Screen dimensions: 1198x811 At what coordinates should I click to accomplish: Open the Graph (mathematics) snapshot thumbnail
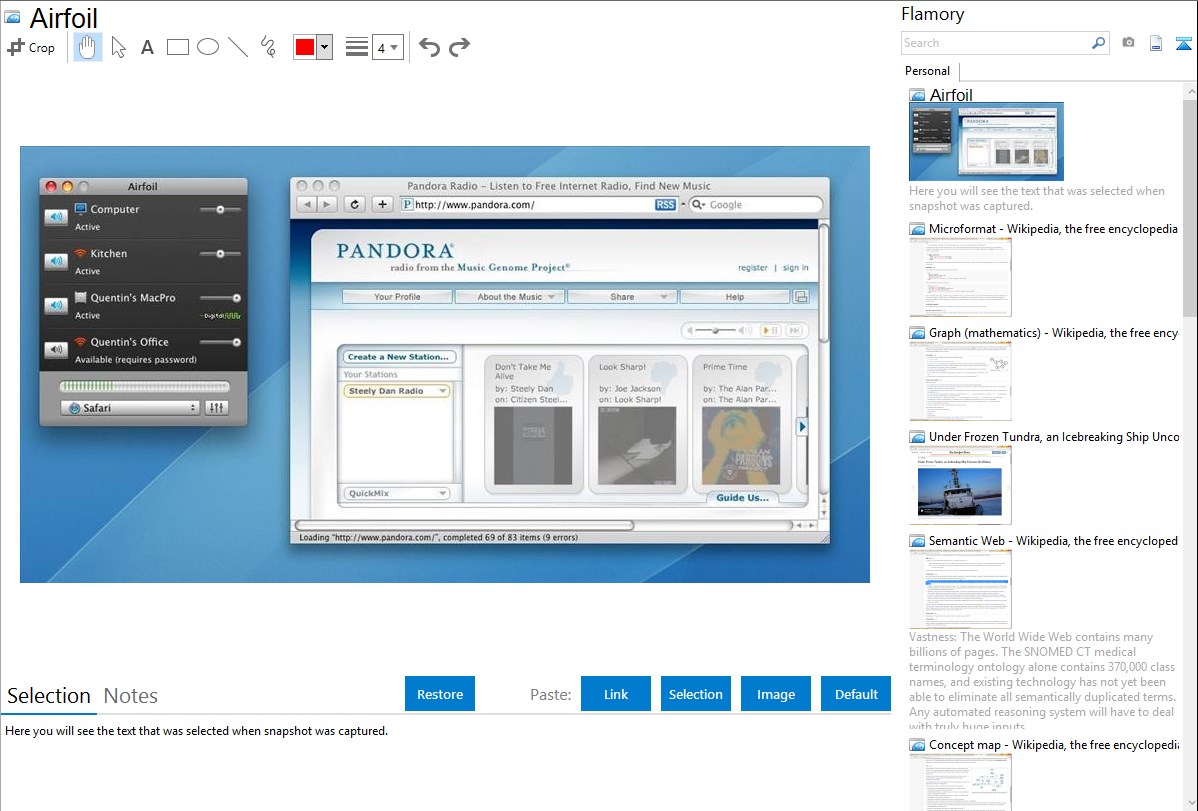(960, 381)
